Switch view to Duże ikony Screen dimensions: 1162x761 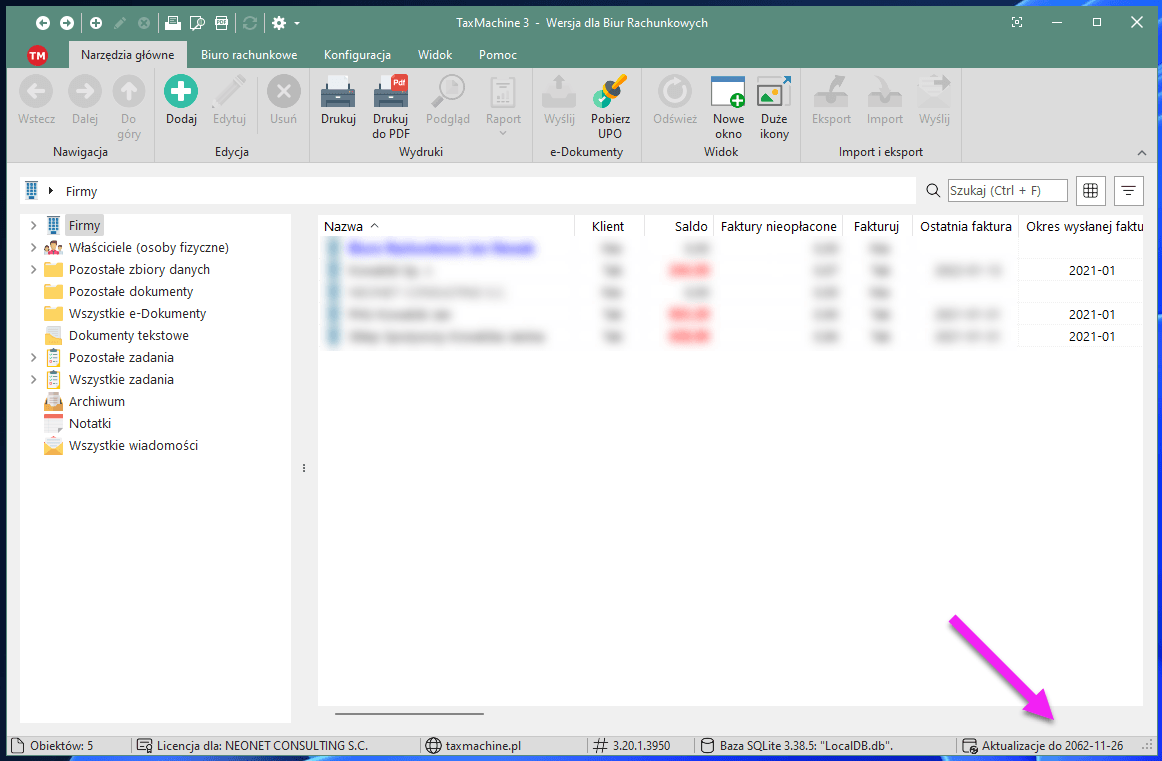[x=774, y=93]
